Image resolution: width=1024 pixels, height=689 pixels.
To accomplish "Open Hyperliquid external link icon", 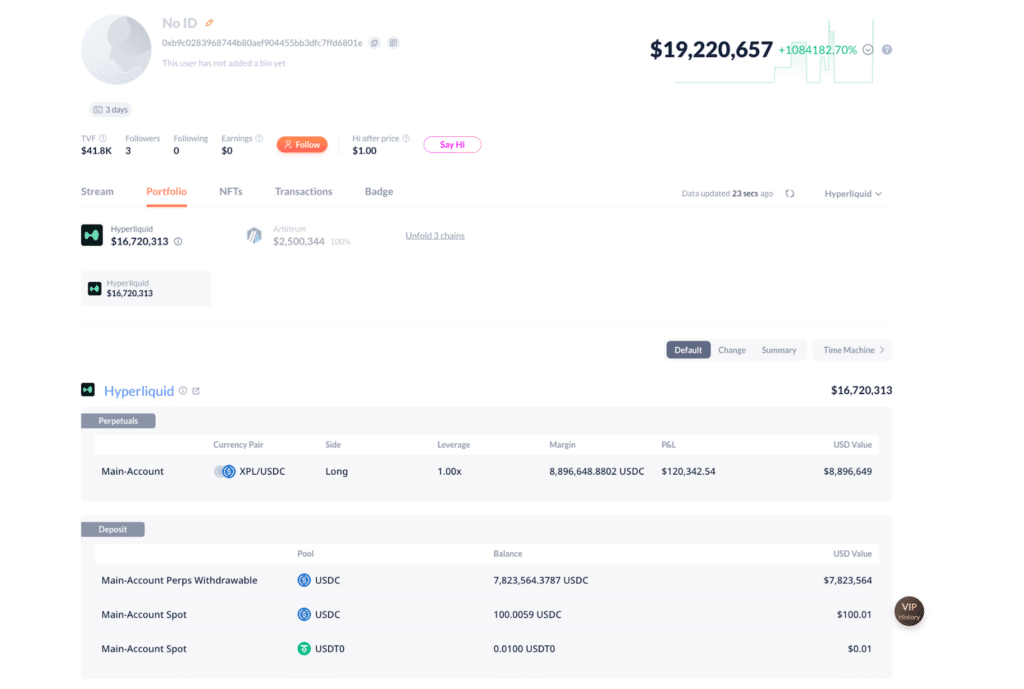I will click(196, 391).
